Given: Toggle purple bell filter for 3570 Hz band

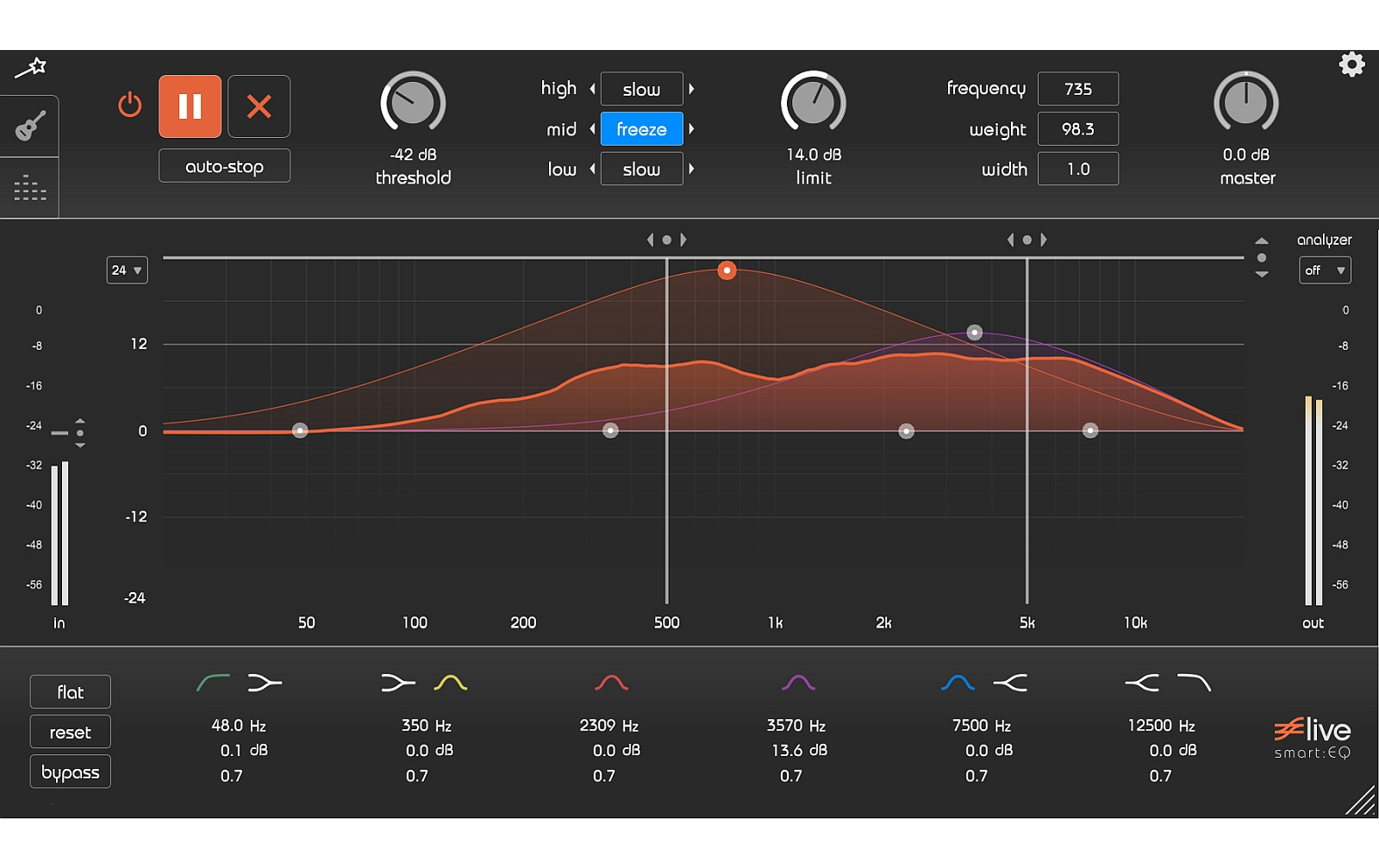Looking at the screenshot, I should pos(798,683).
